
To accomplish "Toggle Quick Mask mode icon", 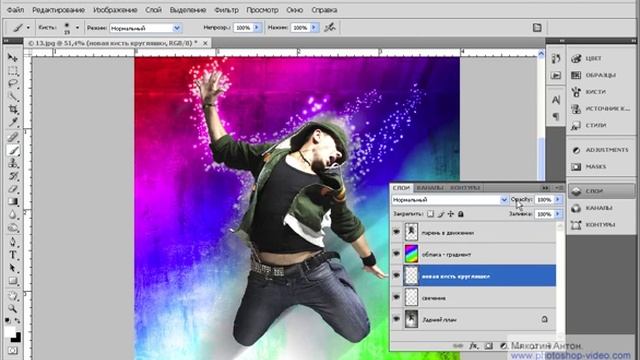I will (13, 351).
